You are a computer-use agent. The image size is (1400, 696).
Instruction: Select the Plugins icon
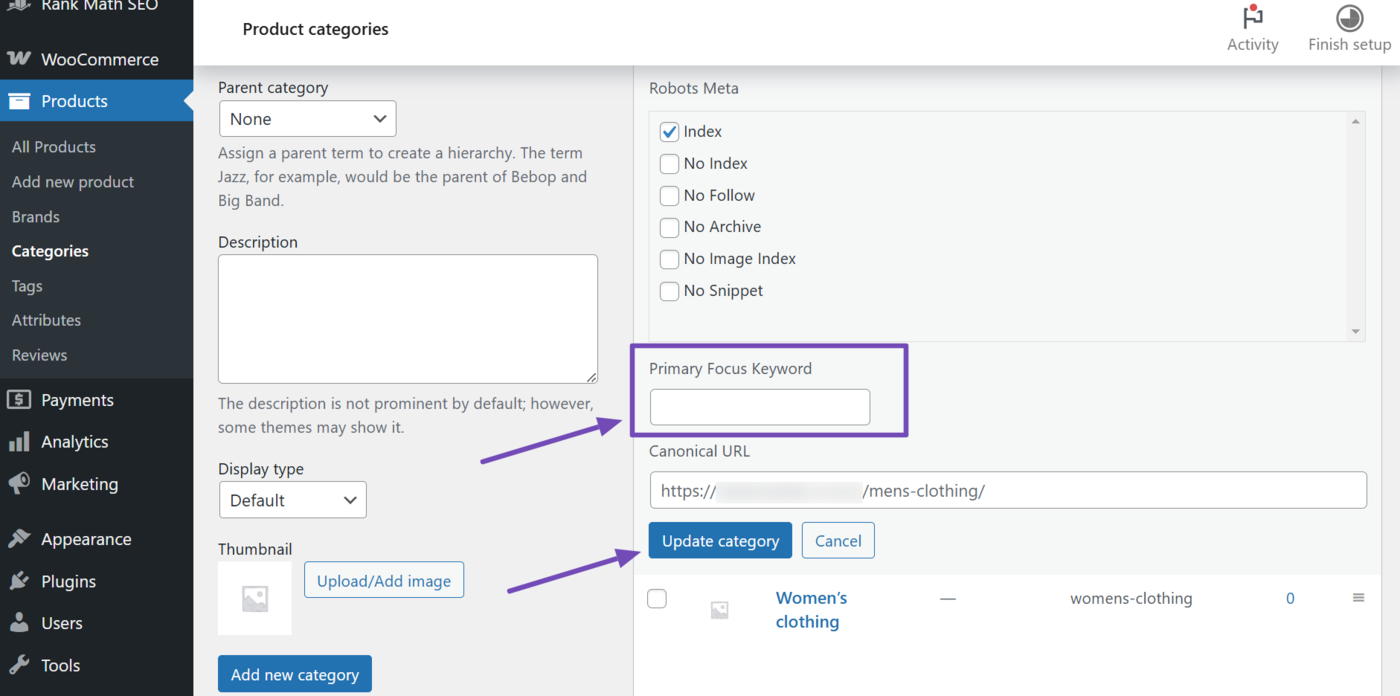pos(20,581)
